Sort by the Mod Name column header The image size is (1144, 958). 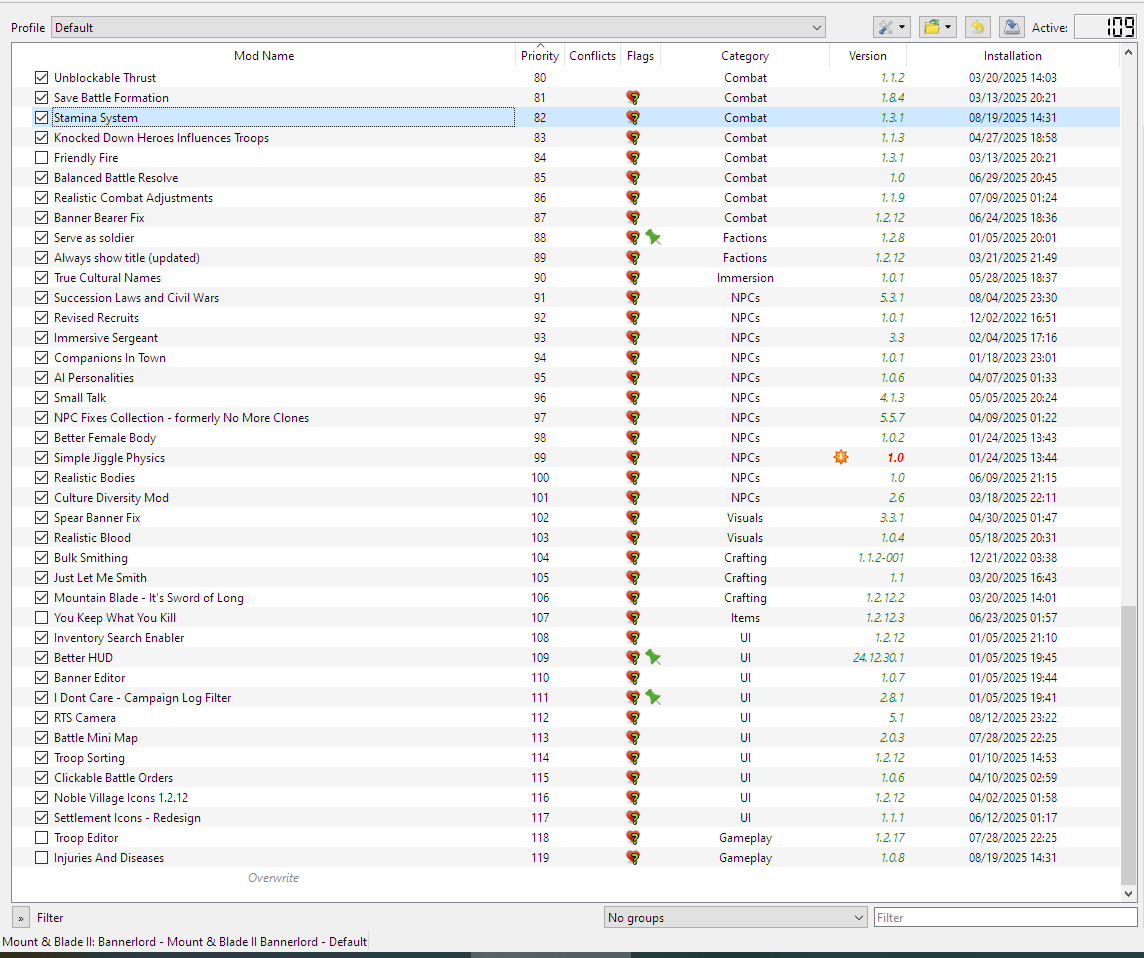tap(264, 55)
